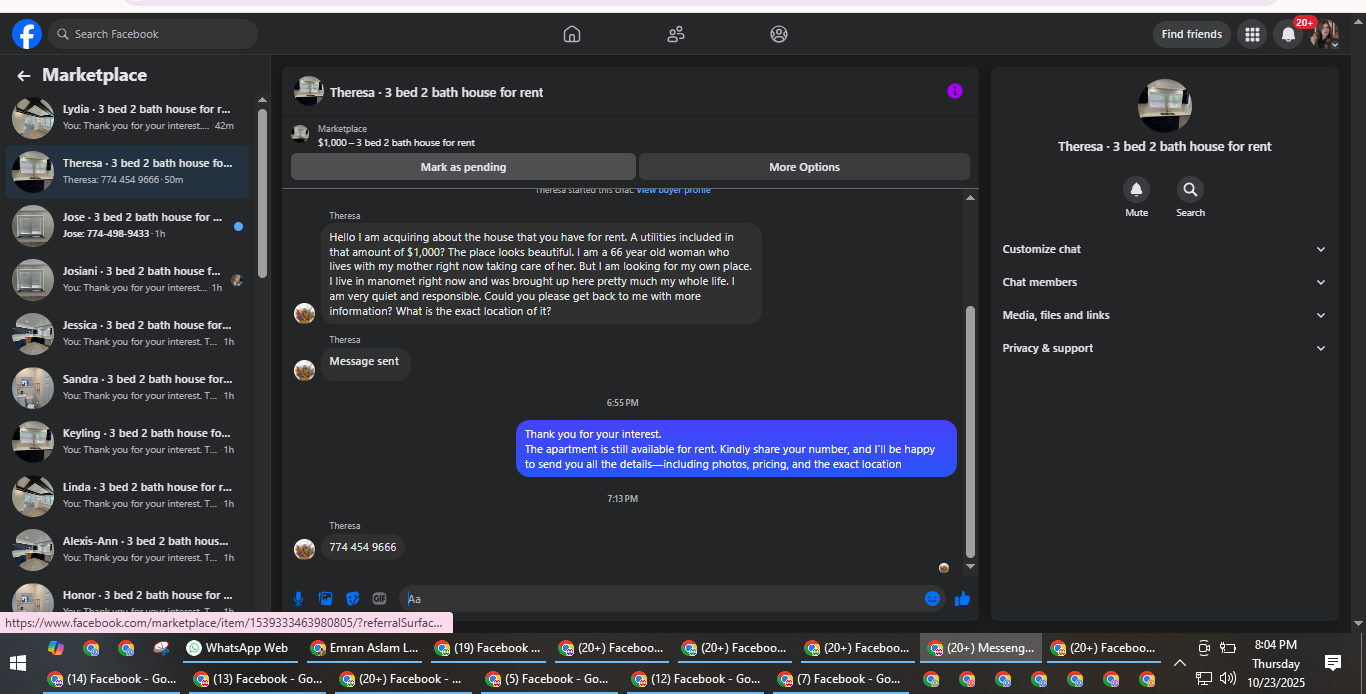
Task: Open the volume icon in system tray
Action: (1228, 678)
